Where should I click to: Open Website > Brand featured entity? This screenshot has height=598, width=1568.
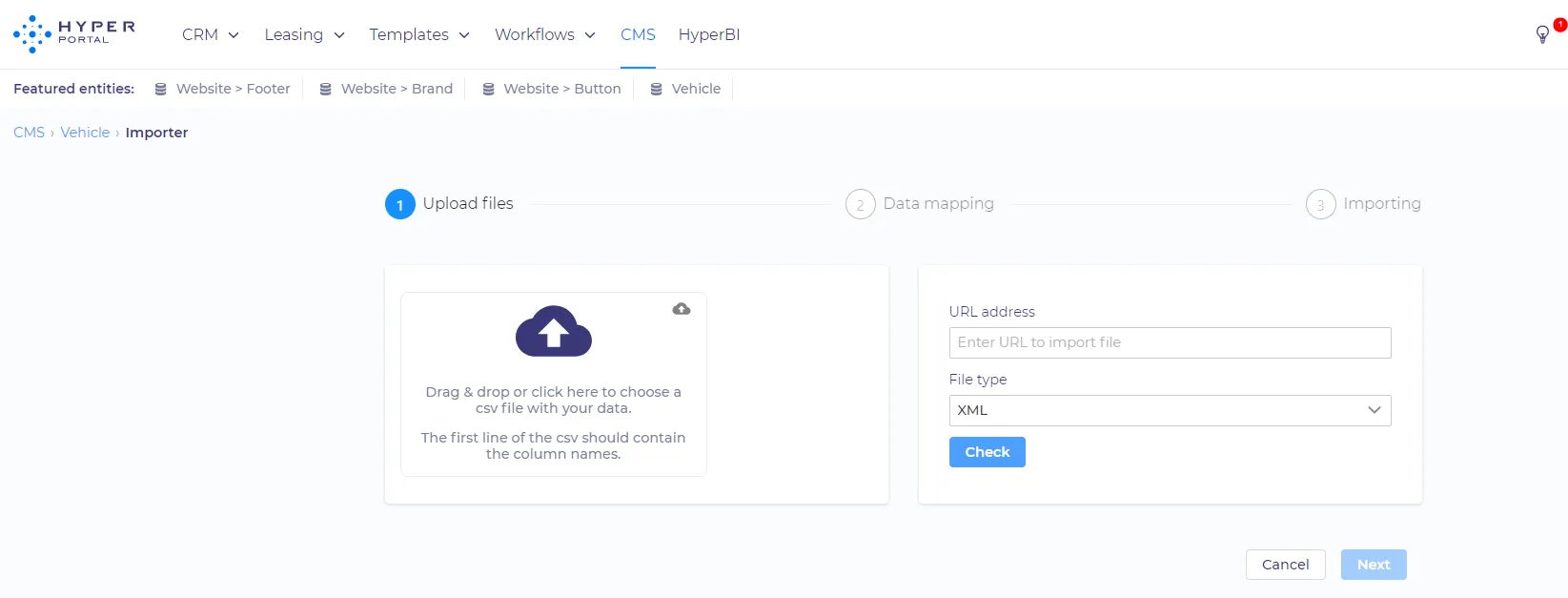(x=397, y=89)
